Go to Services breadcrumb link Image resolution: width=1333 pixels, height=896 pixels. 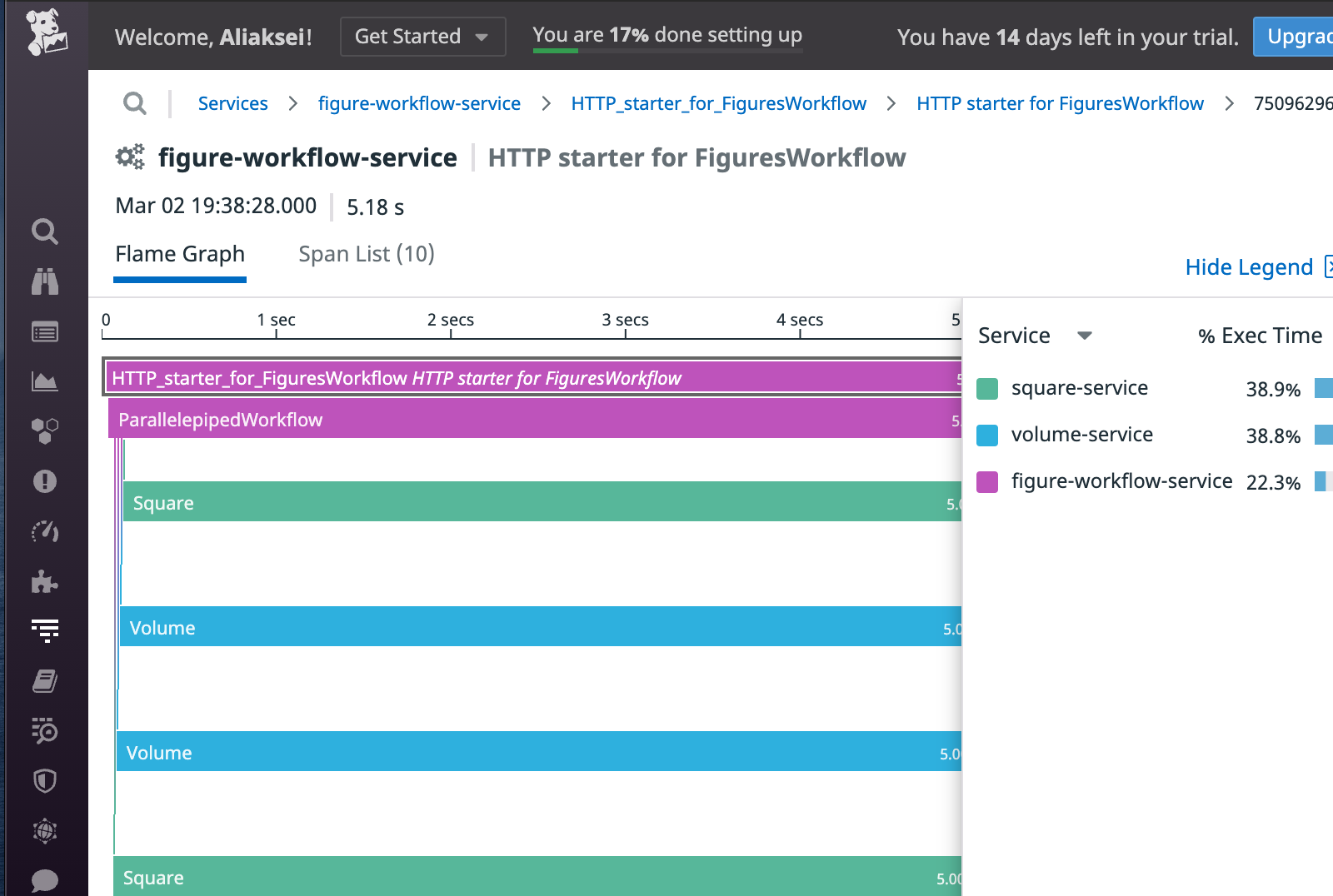[x=232, y=103]
